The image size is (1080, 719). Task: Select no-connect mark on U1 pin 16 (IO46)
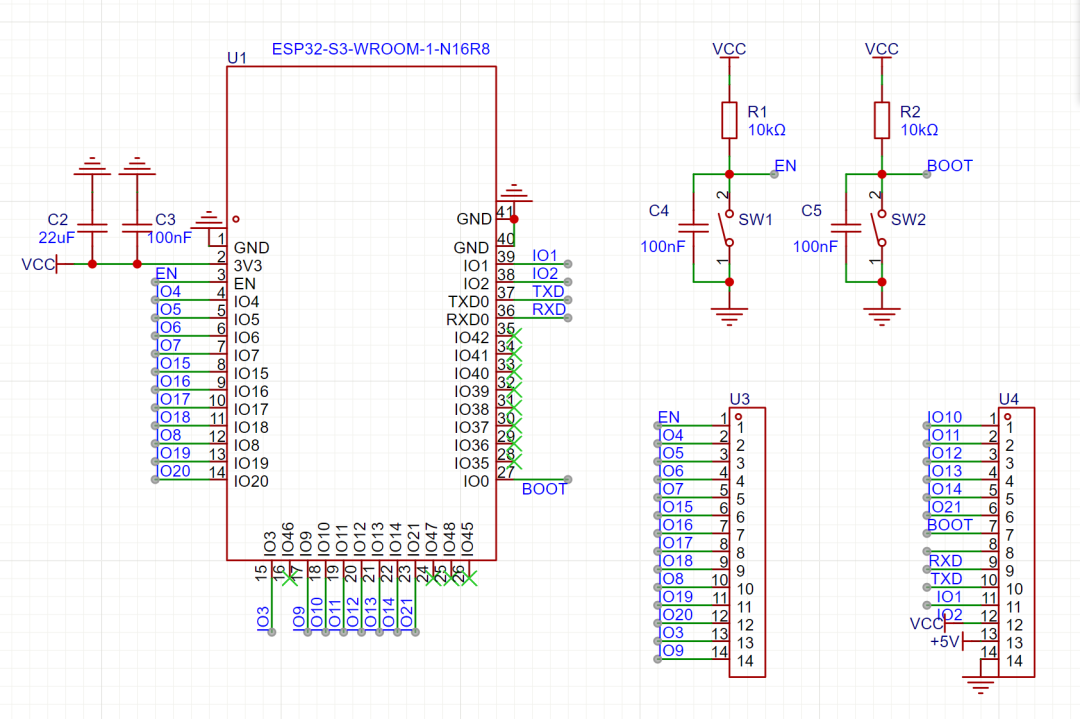pos(291,578)
